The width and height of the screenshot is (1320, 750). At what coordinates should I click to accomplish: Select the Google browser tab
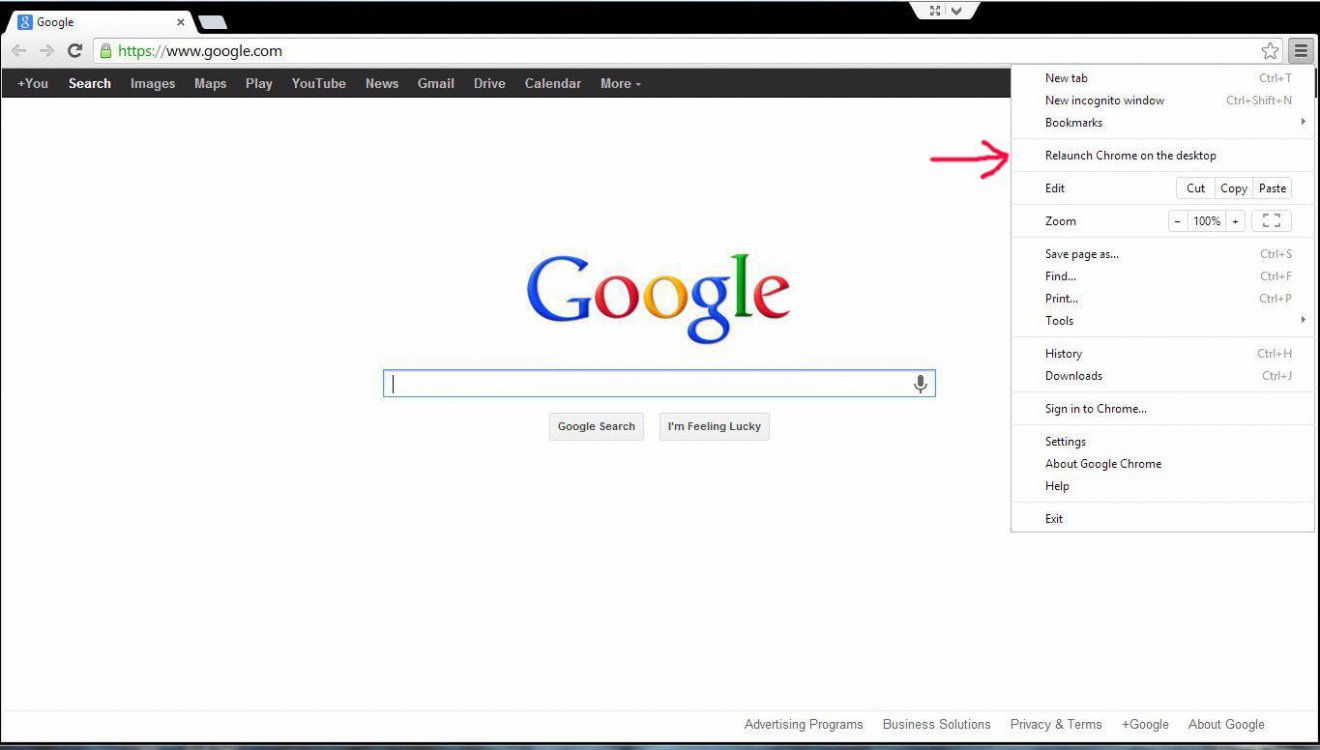click(100, 22)
